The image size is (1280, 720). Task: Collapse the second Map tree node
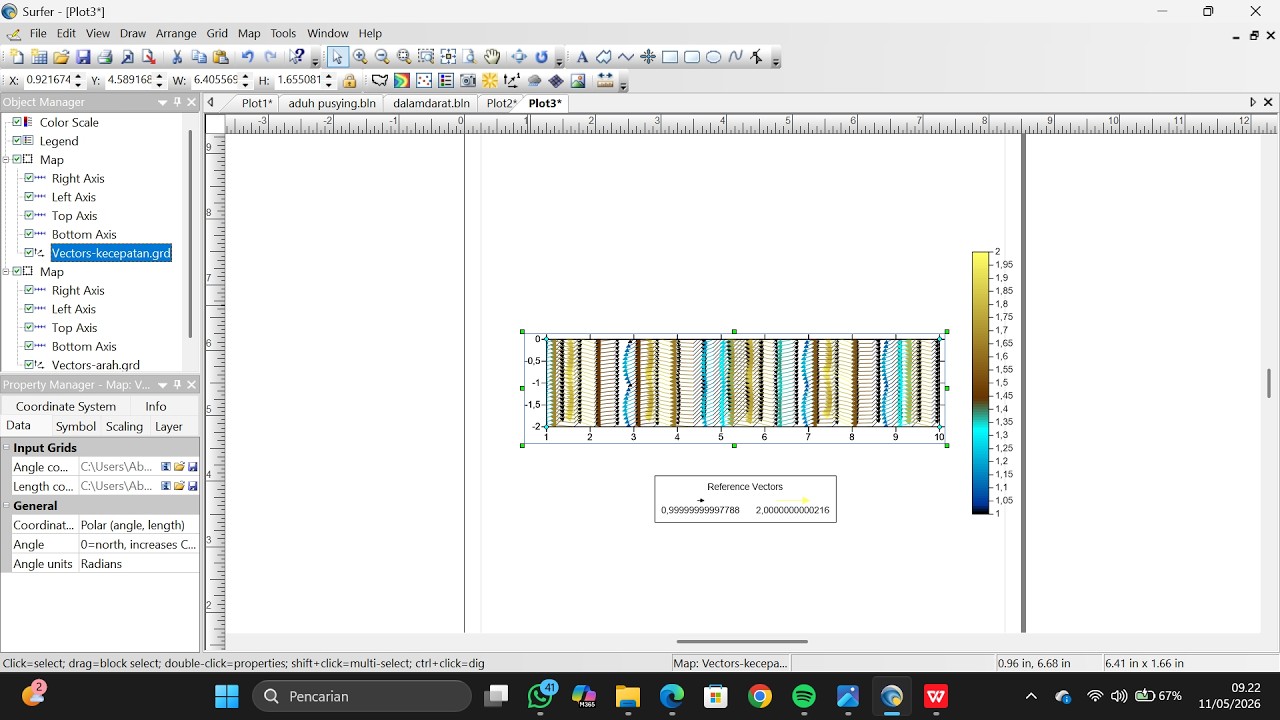point(6,272)
